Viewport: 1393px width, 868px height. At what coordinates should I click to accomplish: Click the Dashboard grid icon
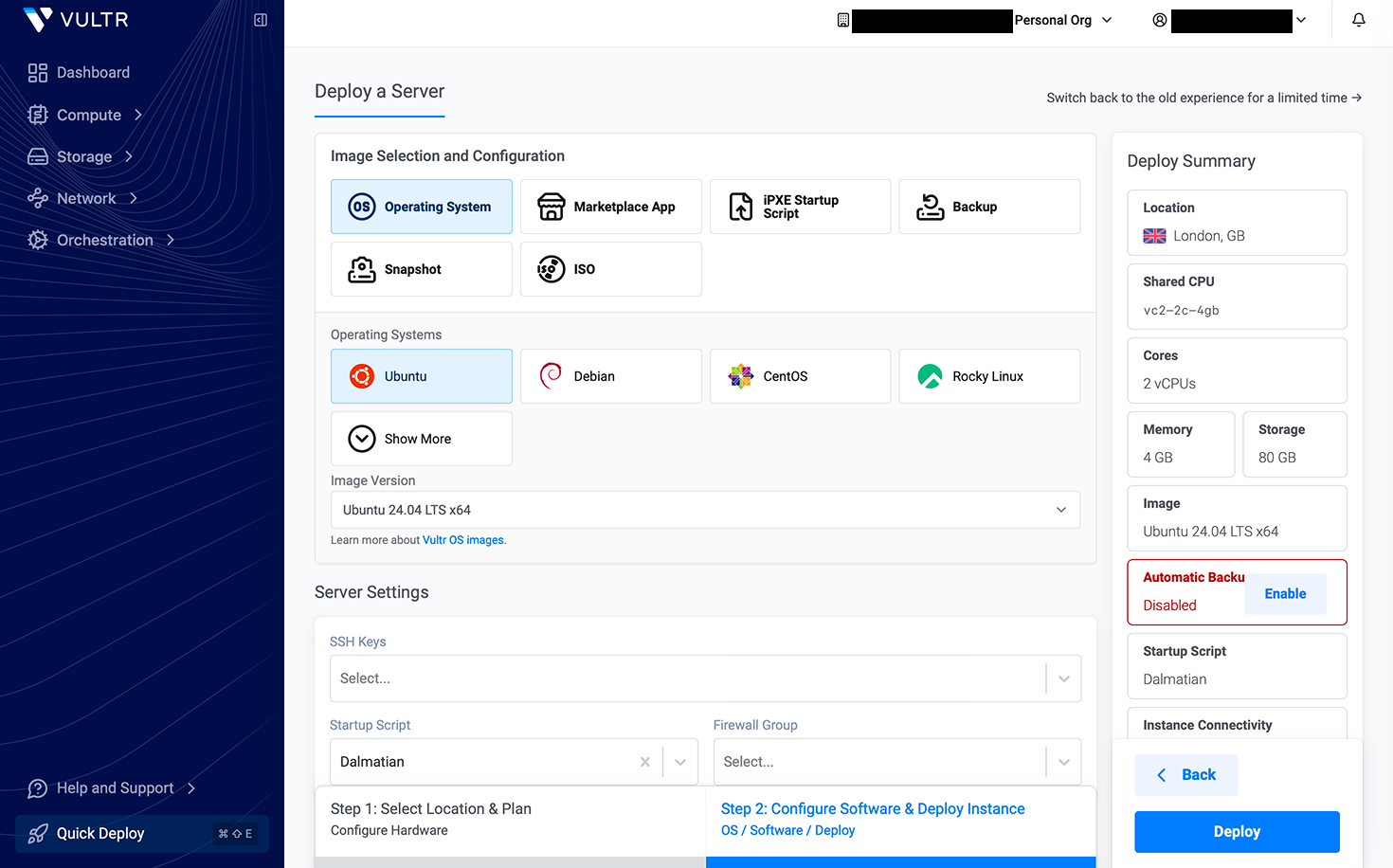click(38, 73)
